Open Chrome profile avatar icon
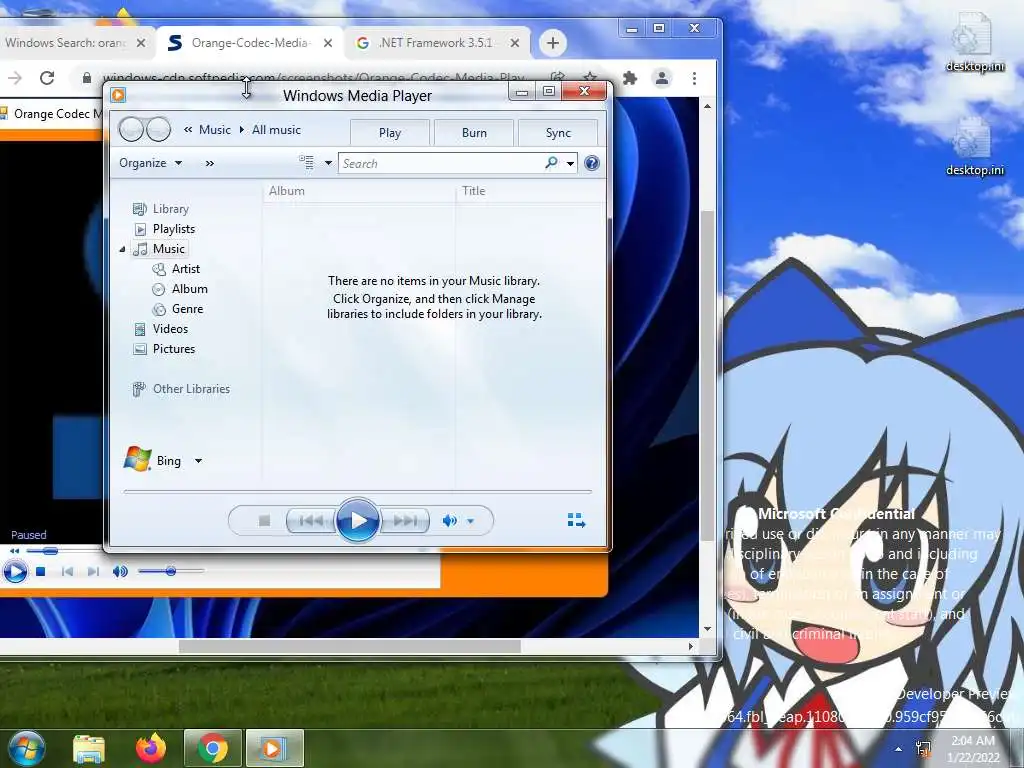1024x768 pixels. tap(662, 78)
